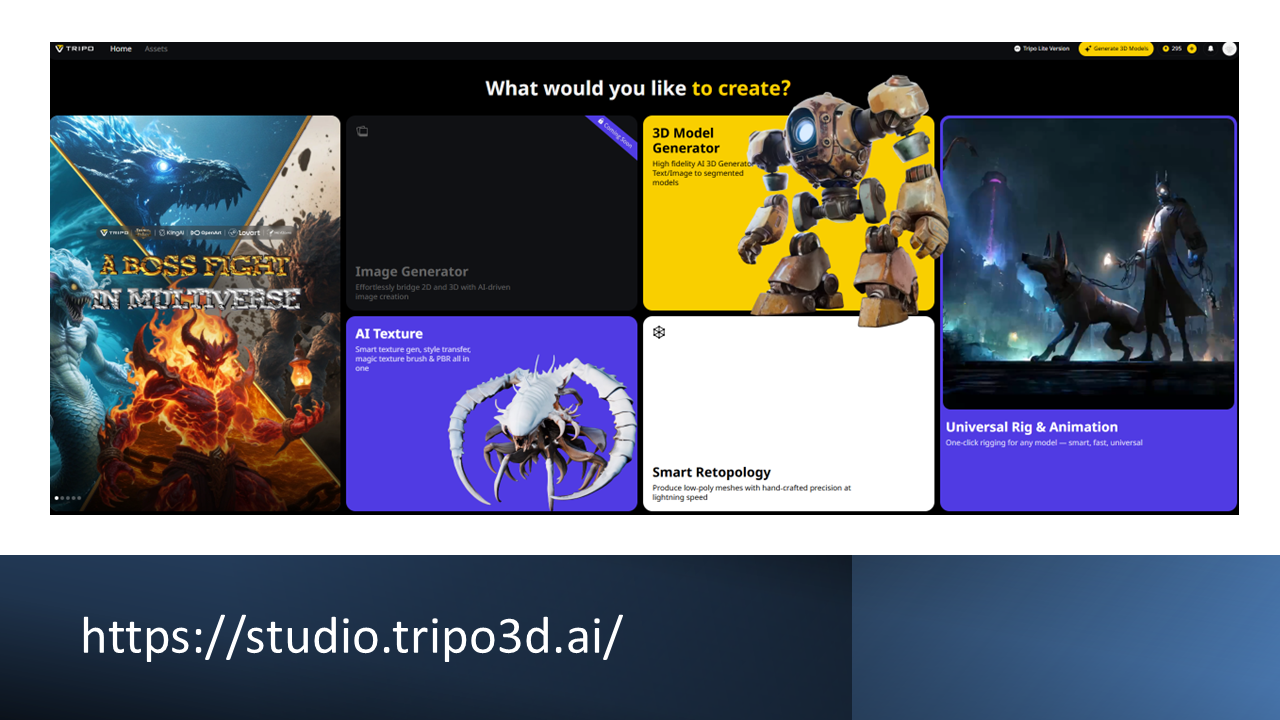Click the Tripo Lite Version switch
1280x720 pixels.
(1042, 49)
